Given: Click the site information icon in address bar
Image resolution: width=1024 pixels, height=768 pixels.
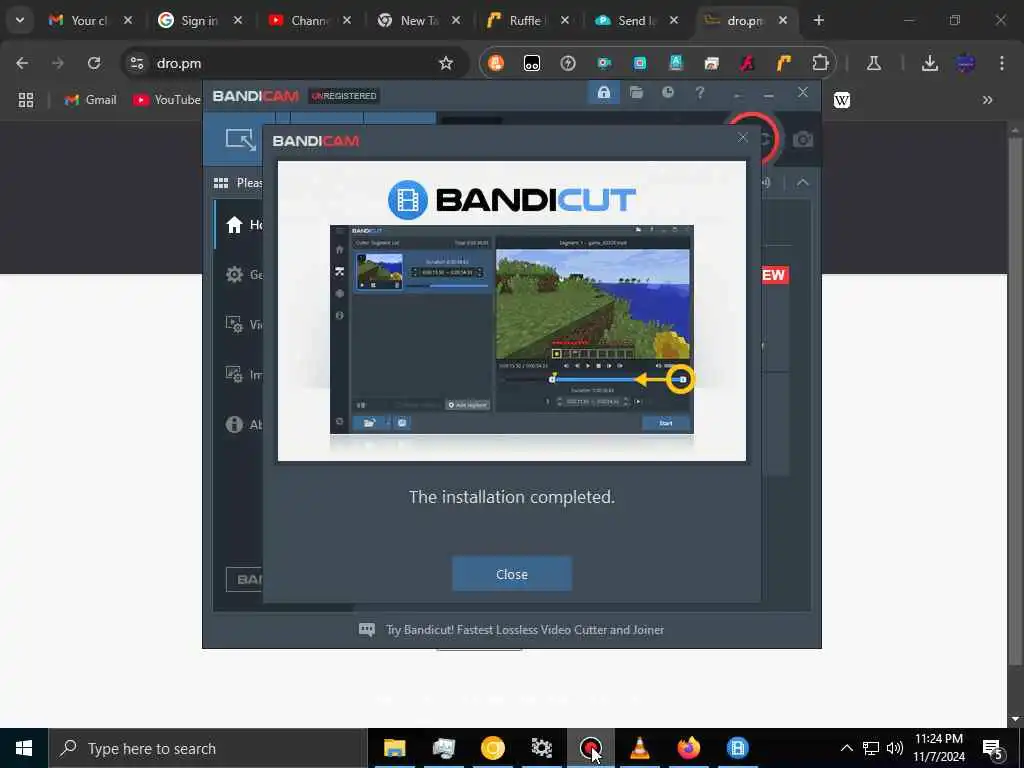Looking at the screenshot, I should tap(136, 63).
